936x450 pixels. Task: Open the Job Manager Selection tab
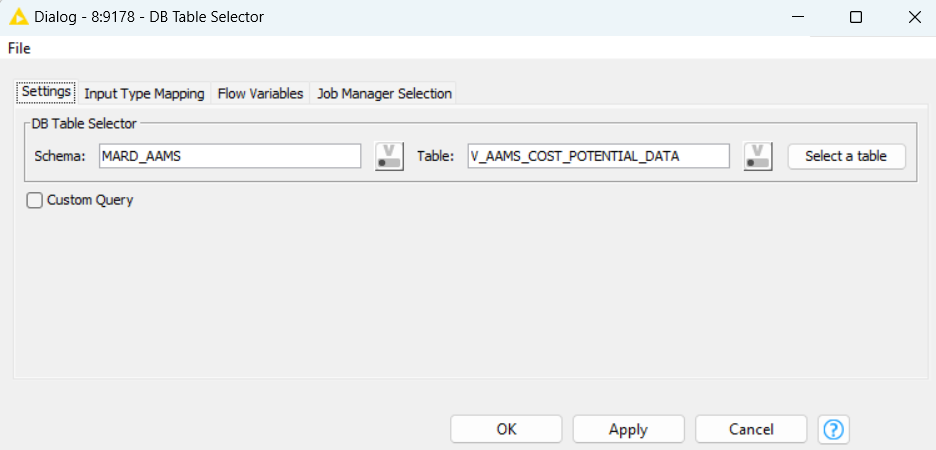coord(384,93)
